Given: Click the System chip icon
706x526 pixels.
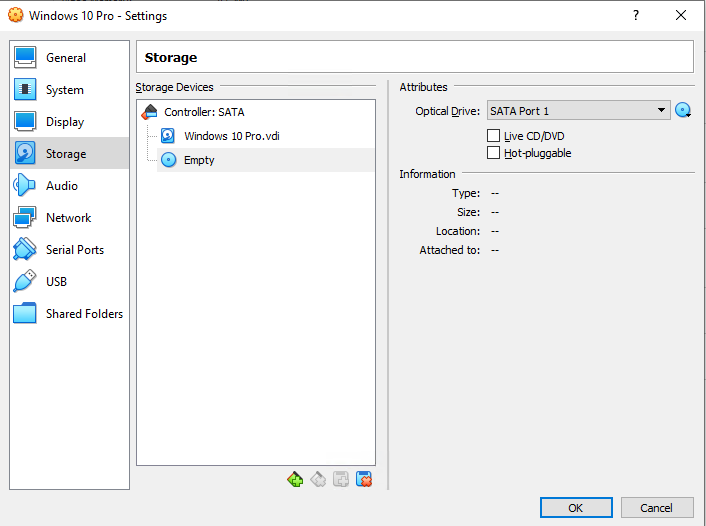Looking at the screenshot, I should 25,89.
